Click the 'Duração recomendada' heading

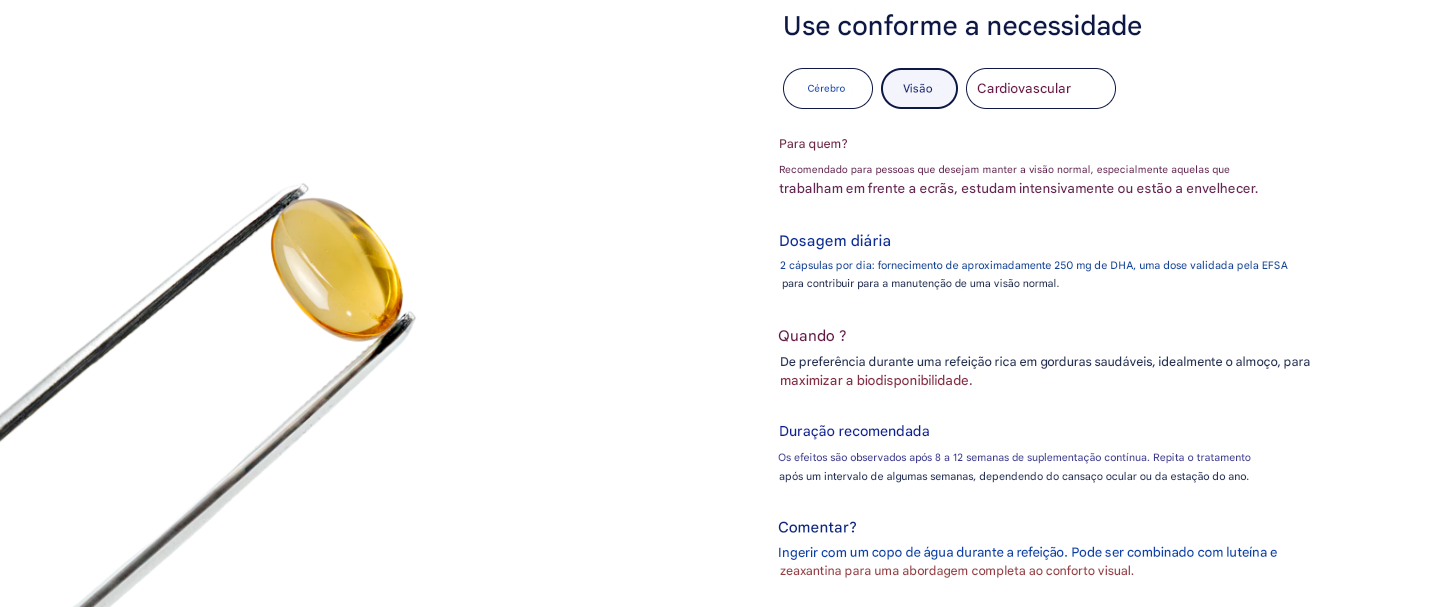[854, 431]
